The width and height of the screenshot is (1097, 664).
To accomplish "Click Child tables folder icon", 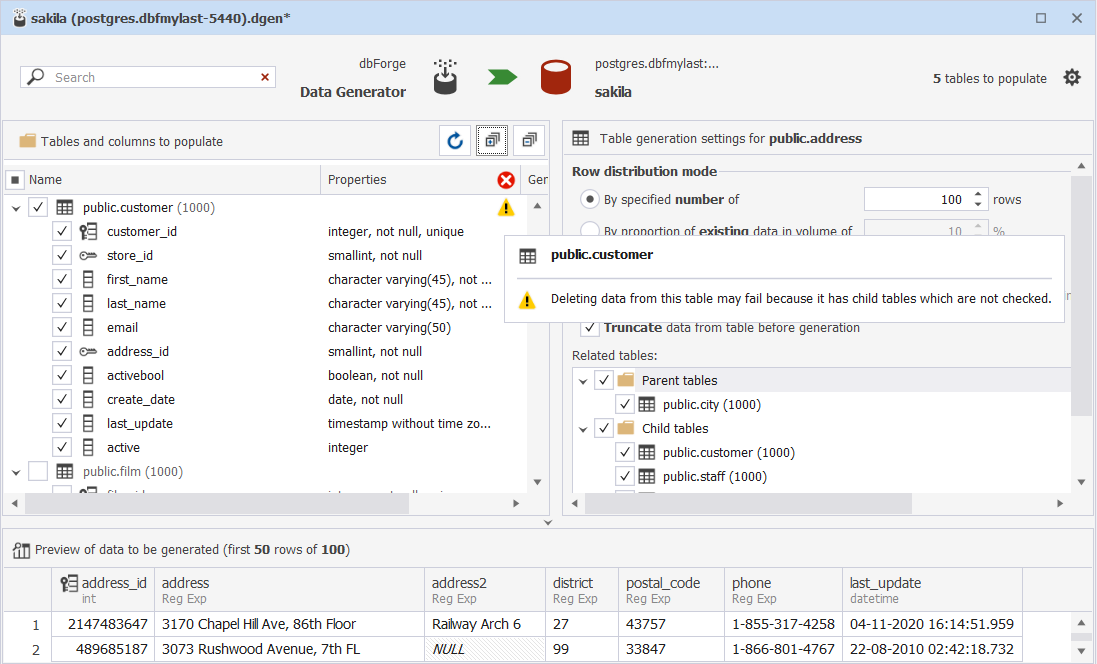I will 626,428.
